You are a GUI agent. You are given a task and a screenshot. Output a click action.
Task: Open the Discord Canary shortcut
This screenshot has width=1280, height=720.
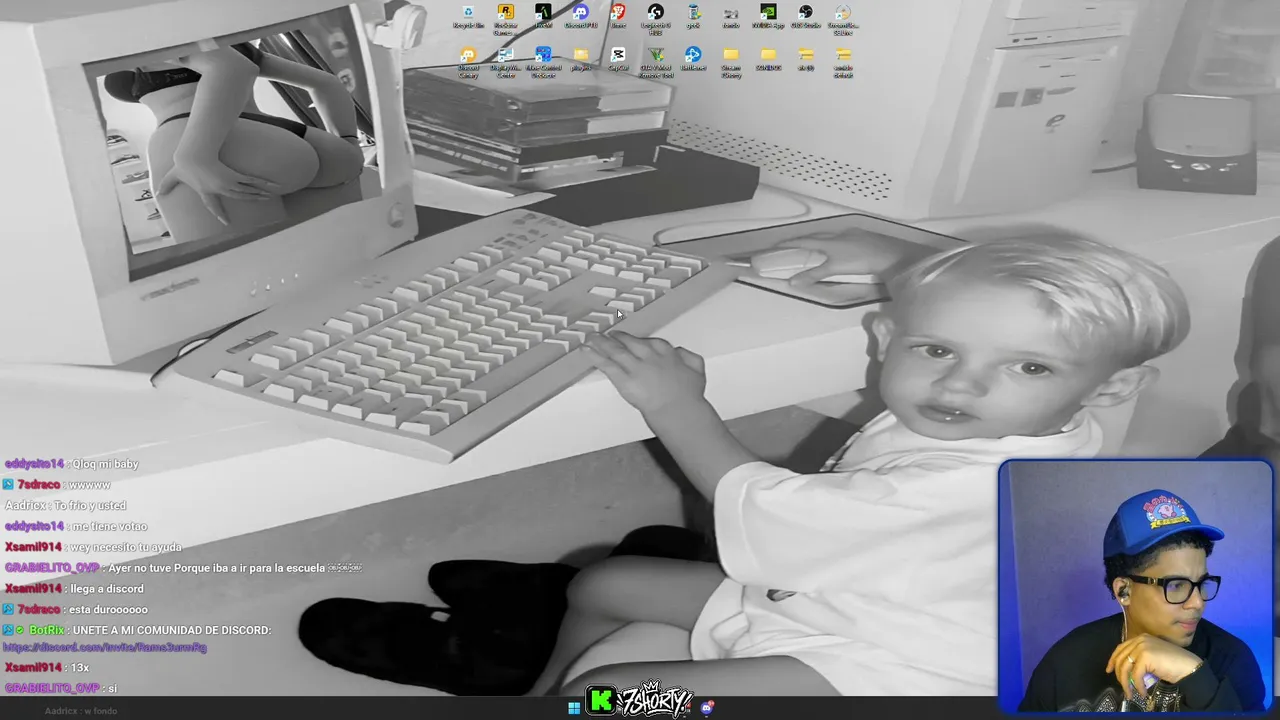(x=468, y=62)
